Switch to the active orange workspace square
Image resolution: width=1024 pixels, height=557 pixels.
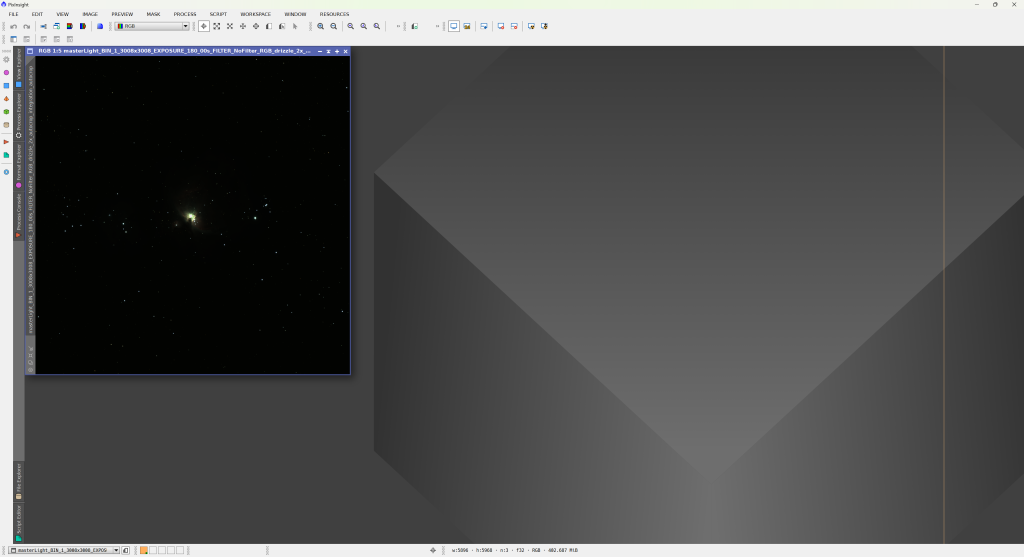[x=144, y=550]
